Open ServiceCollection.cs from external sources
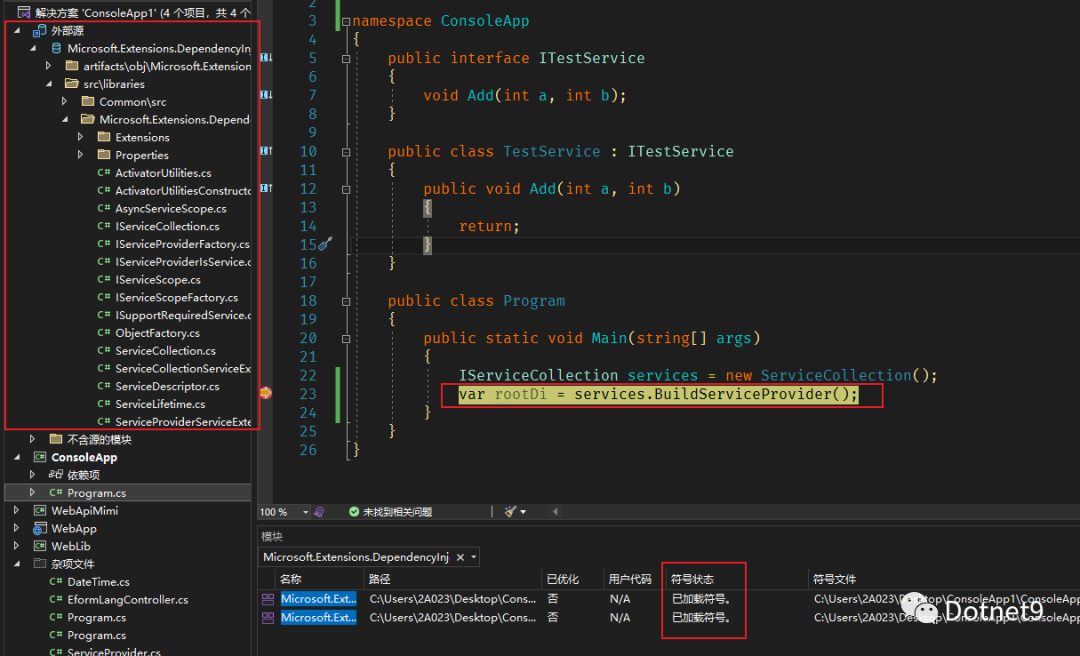1080x656 pixels. coord(165,351)
